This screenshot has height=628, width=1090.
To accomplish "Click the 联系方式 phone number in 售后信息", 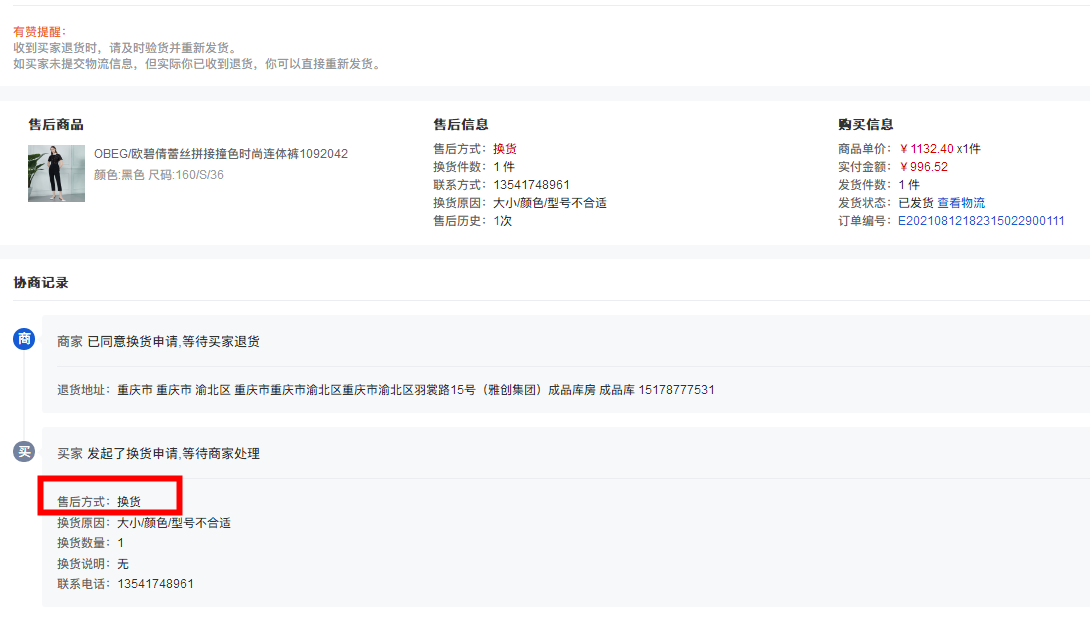I will point(531,185).
